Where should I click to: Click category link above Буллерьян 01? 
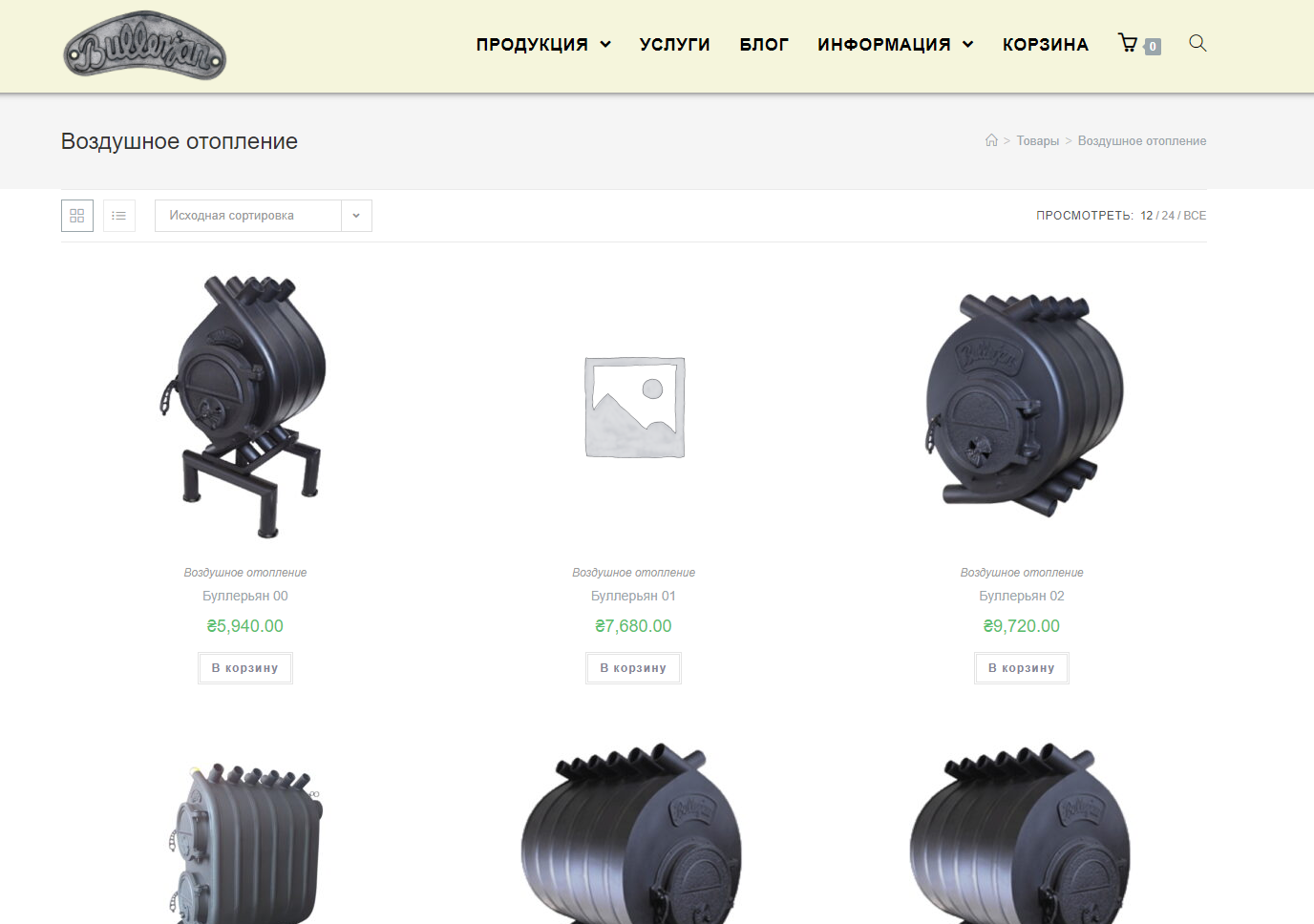pyautogui.click(x=633, y=573)
